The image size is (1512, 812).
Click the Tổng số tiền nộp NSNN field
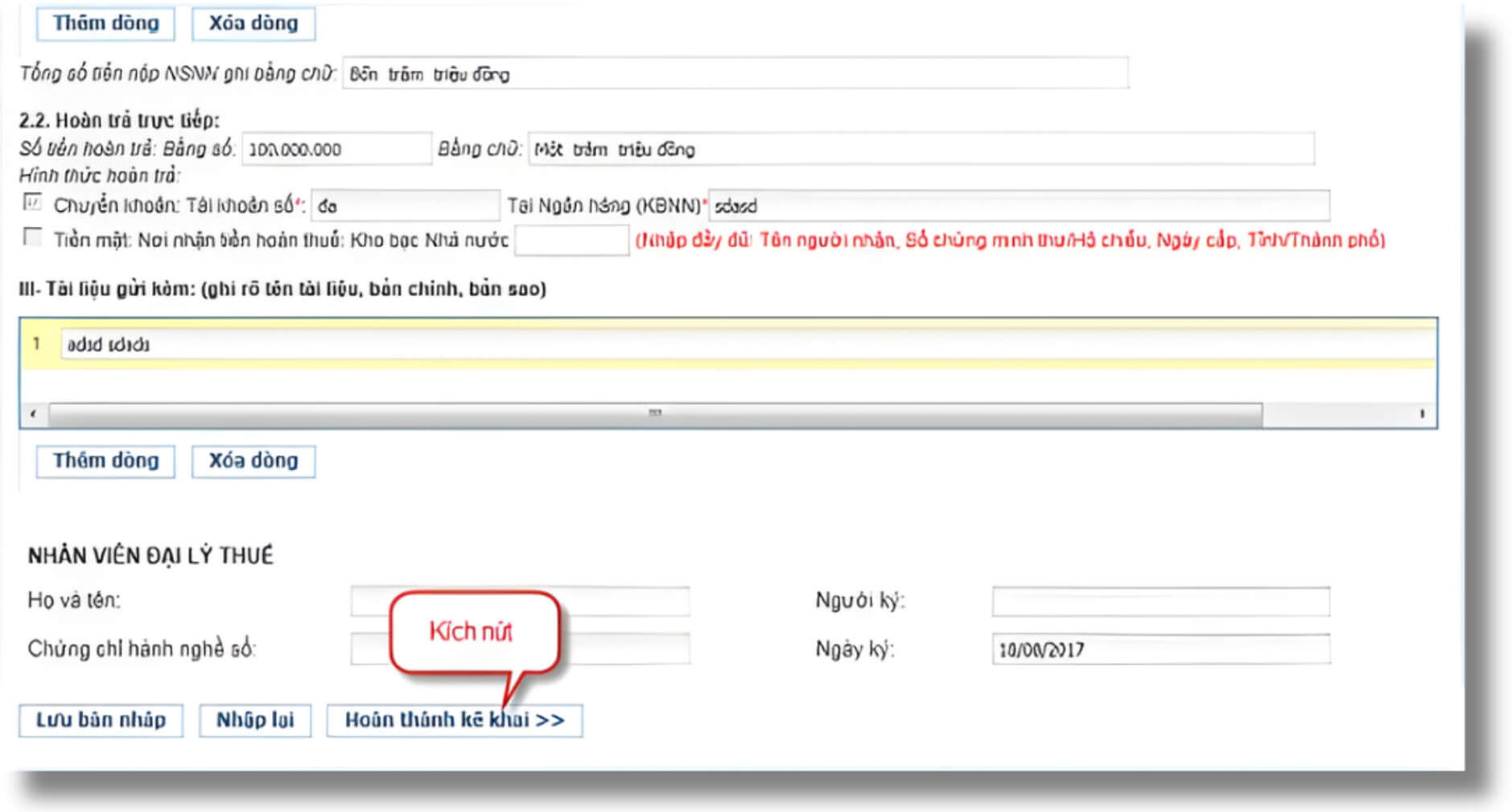(x=735, y=74)
